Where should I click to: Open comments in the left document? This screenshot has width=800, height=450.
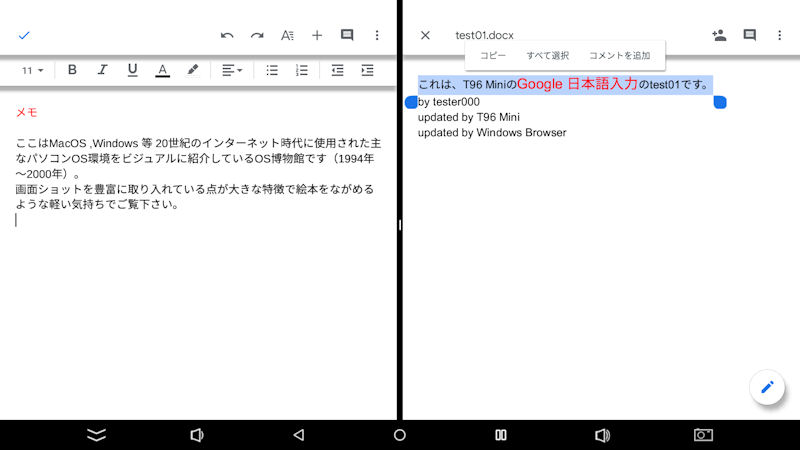[347, 35]
